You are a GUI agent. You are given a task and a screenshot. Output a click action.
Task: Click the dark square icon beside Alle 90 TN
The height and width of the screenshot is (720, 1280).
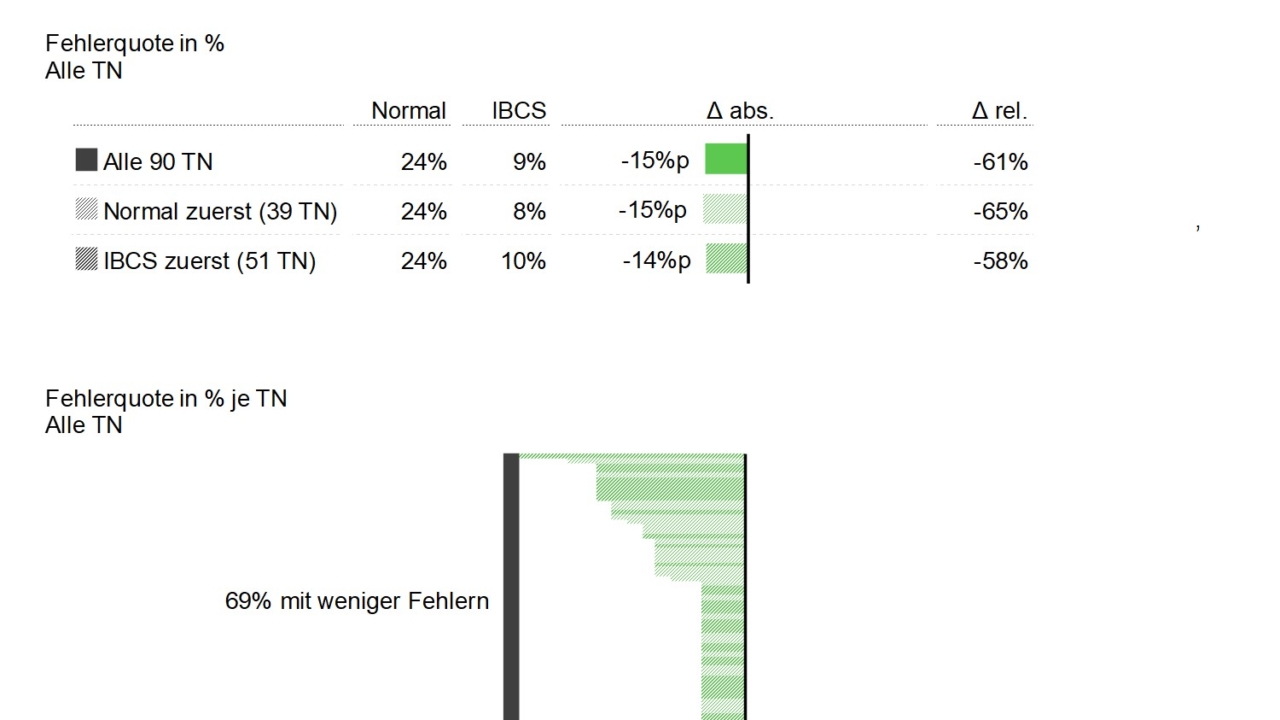87,160
